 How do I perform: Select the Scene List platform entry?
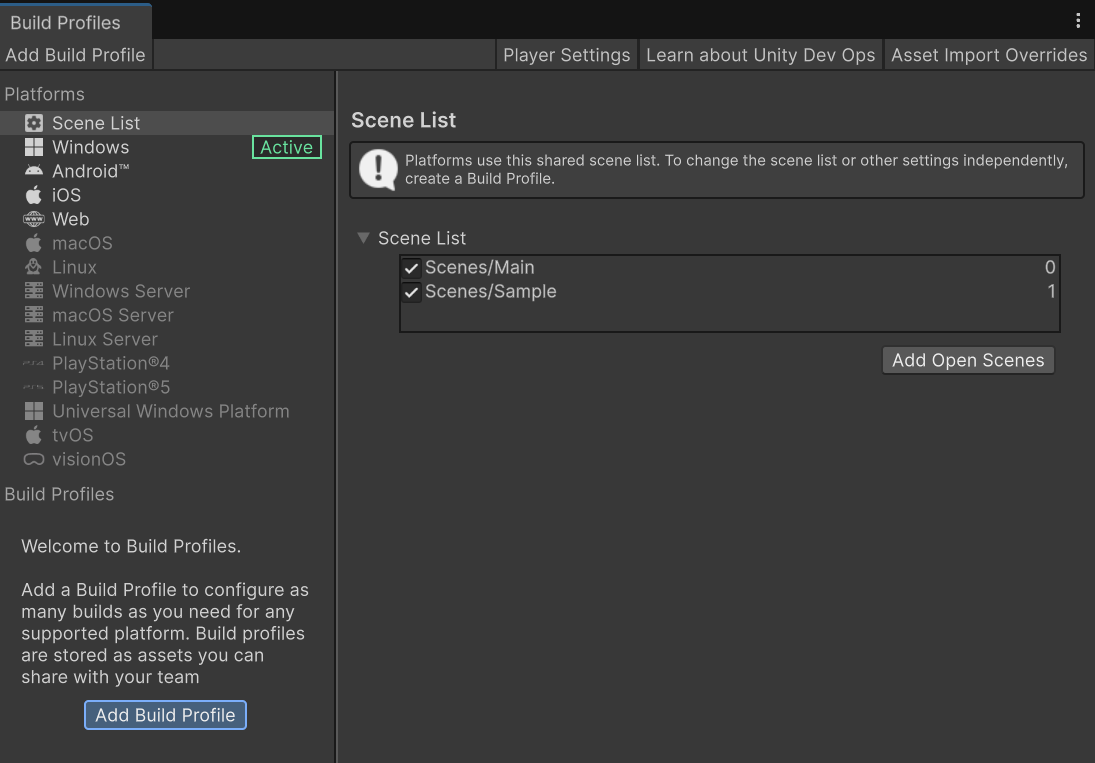pos(167,123)
